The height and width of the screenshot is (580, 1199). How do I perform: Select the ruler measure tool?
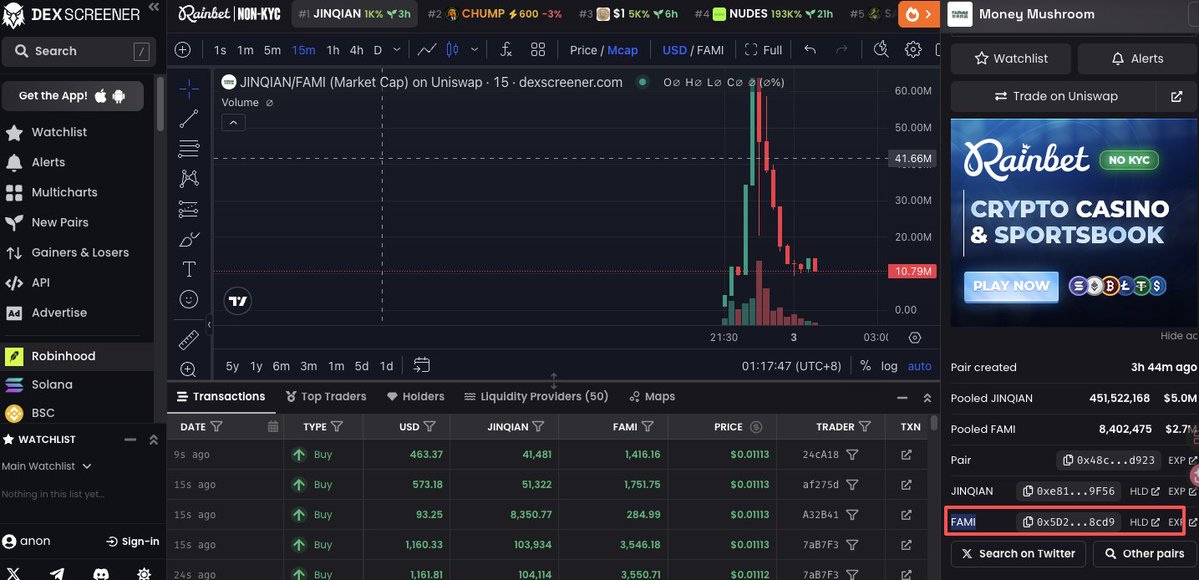[188, 339]
